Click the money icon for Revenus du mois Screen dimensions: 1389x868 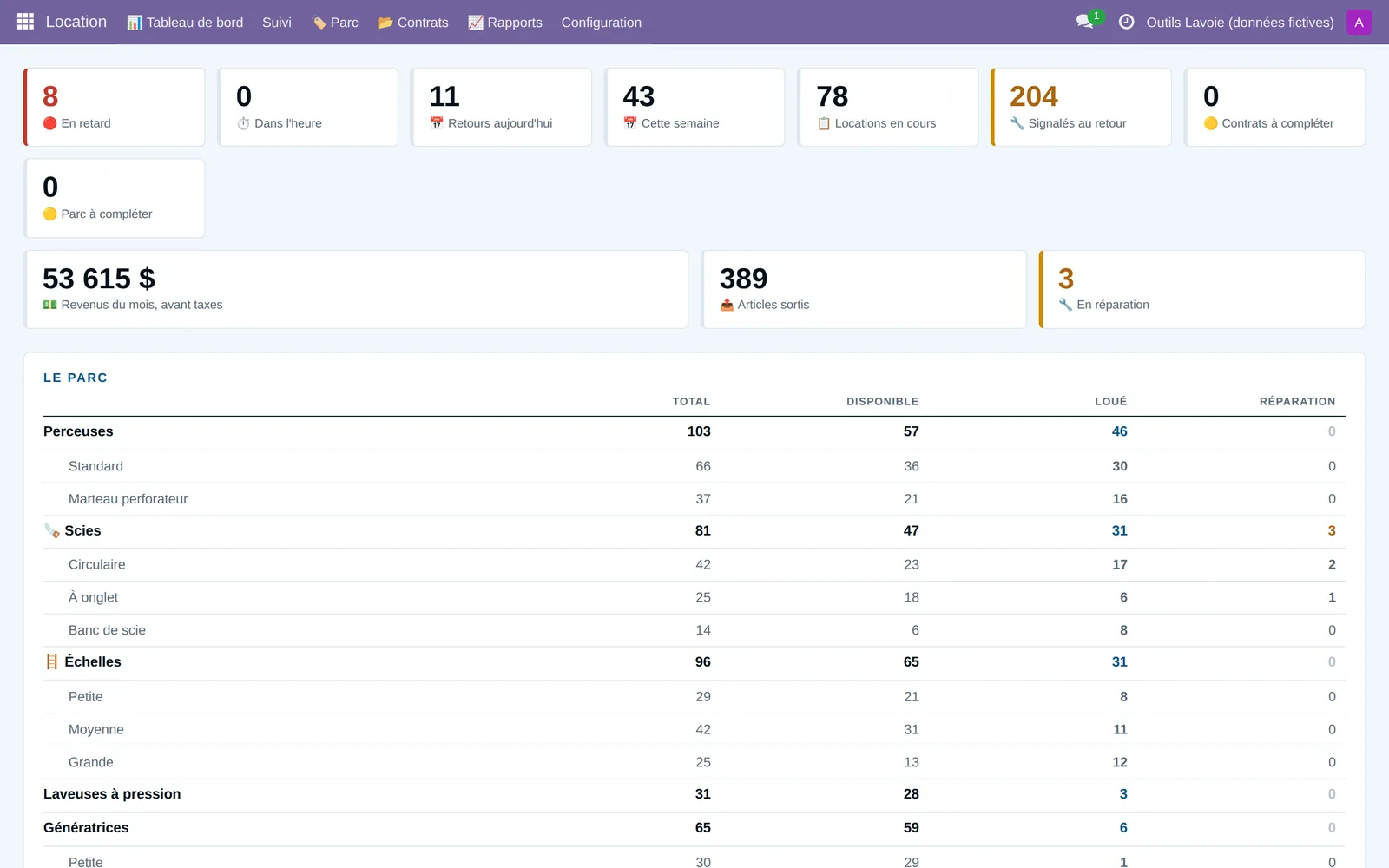click(49, 305)
